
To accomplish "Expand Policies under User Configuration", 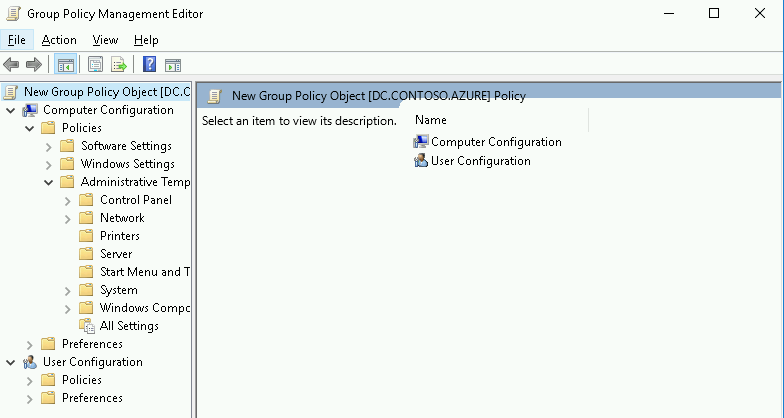I will pos(30,380).
